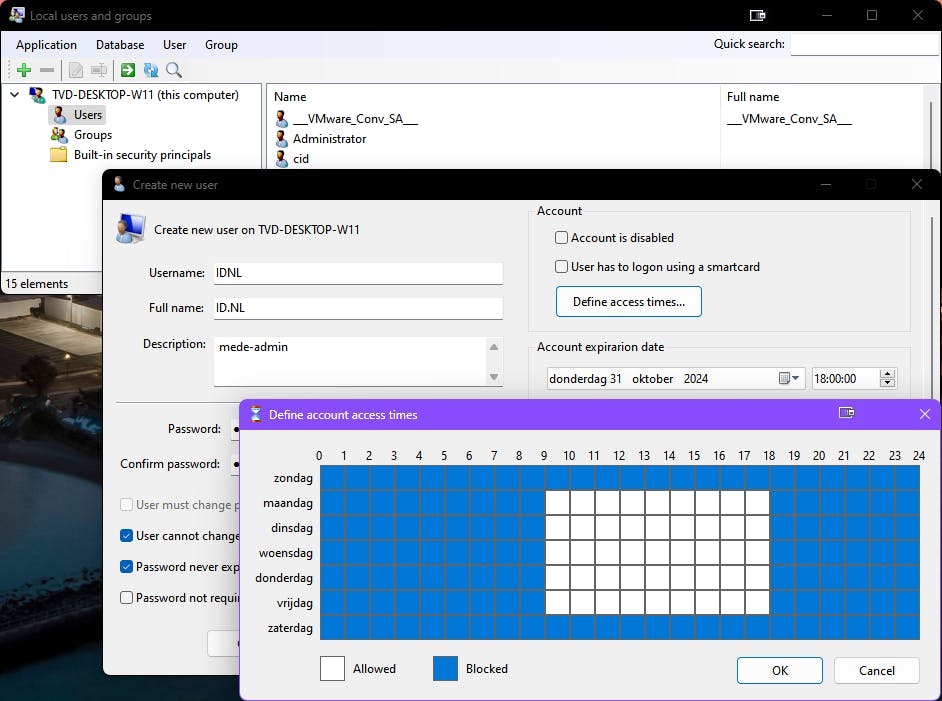
Task: Click the donderdag day label in grid
Action: pyautogui.click(x=284, y=578)
